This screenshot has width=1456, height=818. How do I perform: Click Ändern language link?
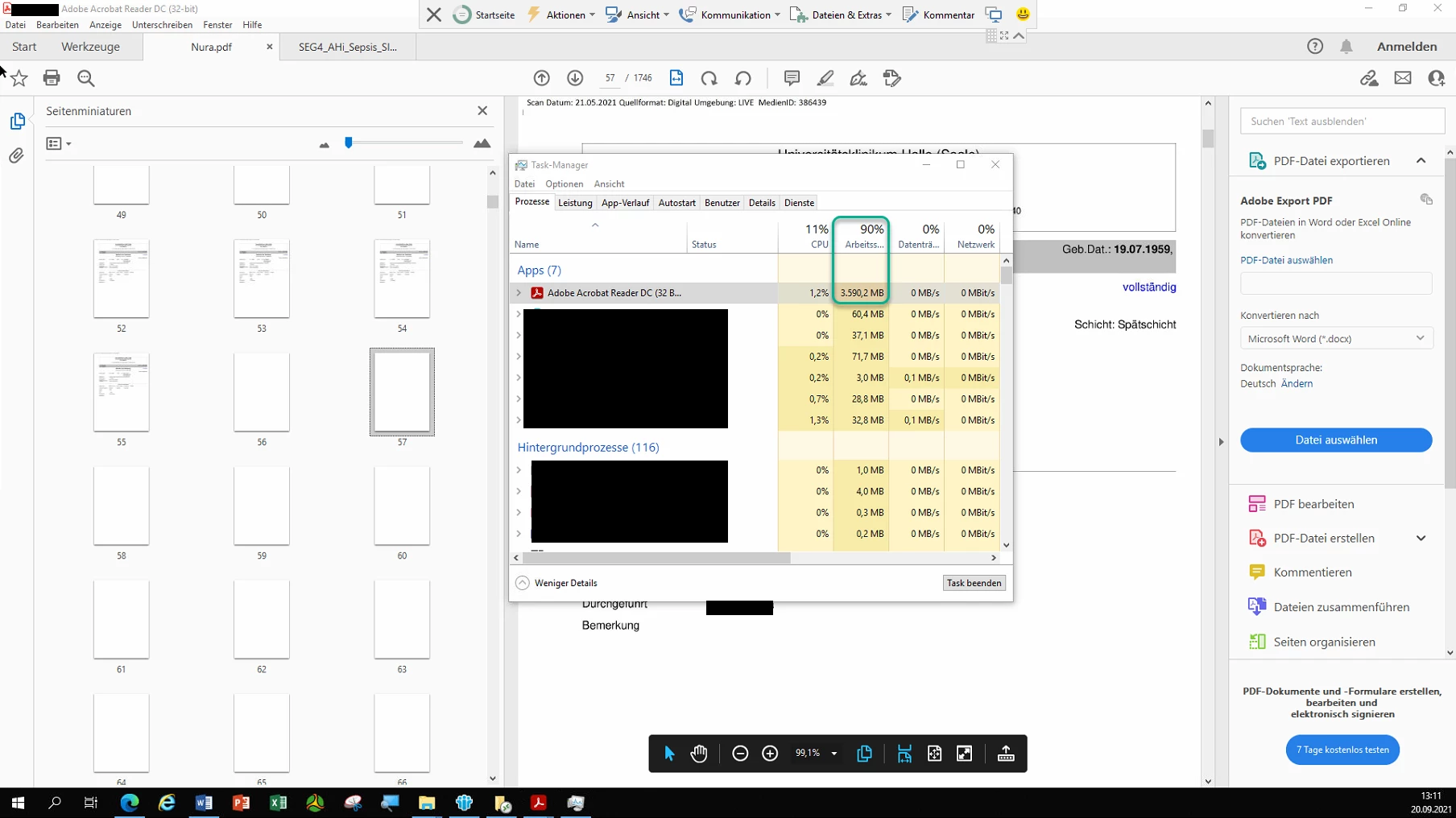point(1297,384)
